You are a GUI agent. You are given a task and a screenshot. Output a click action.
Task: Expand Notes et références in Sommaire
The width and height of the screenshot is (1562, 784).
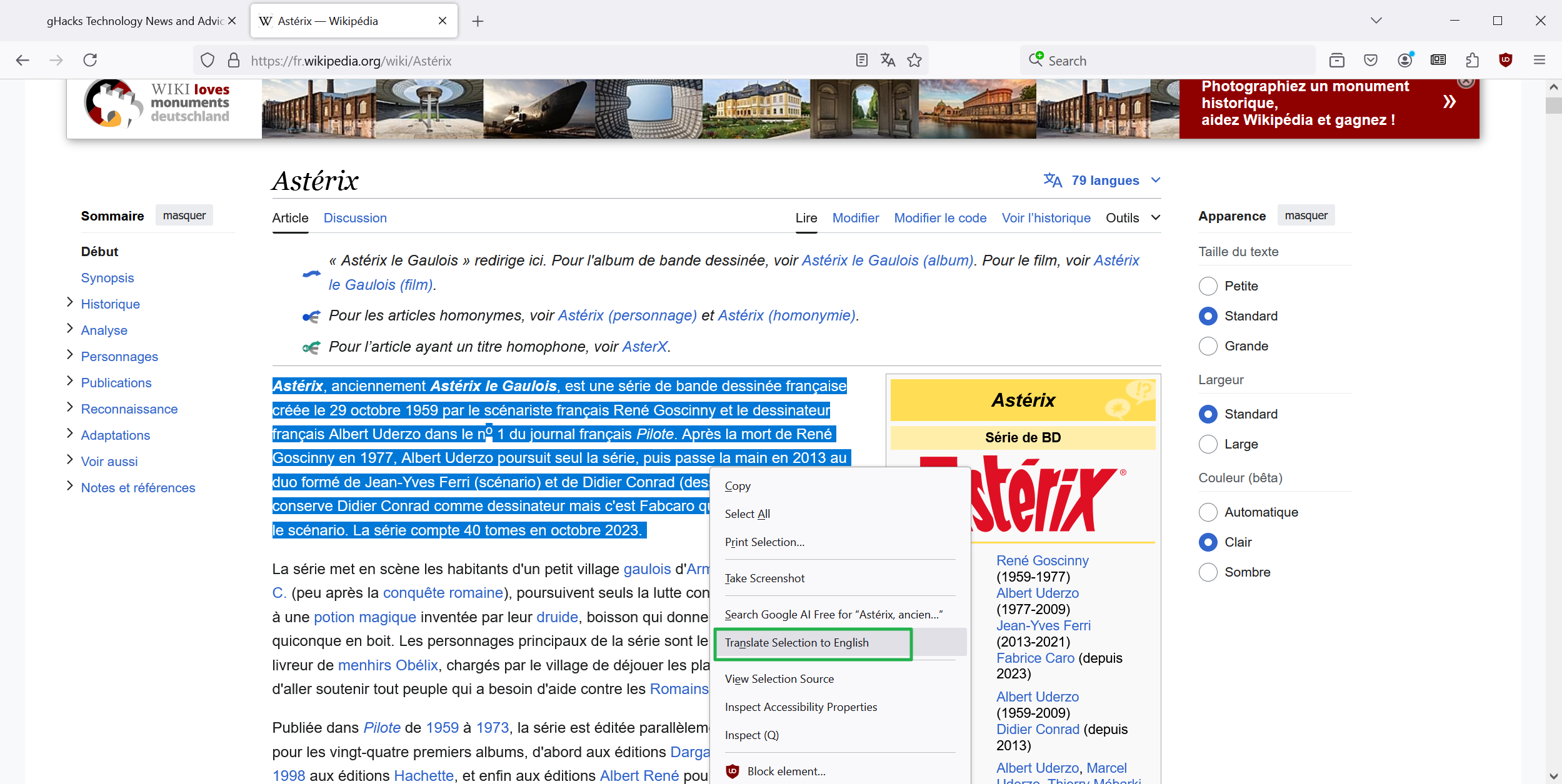tap(69, 486)
